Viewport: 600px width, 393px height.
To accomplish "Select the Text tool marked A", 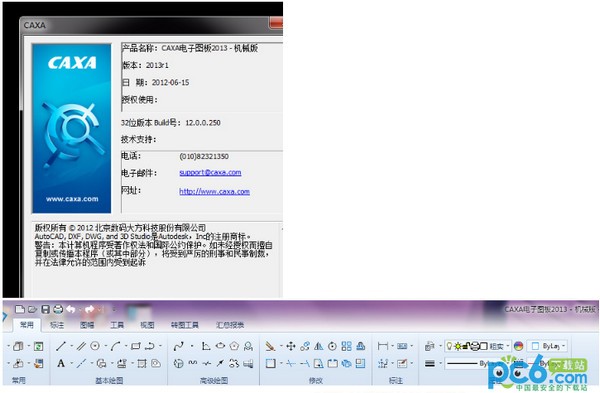I will click(x=60, y=363).
